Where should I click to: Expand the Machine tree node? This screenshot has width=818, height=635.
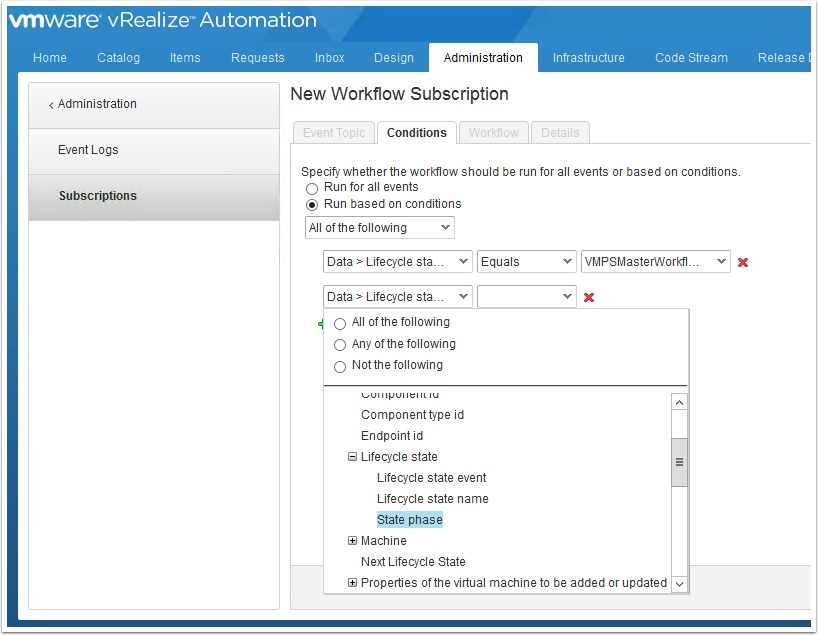click(x=353, y=541)
